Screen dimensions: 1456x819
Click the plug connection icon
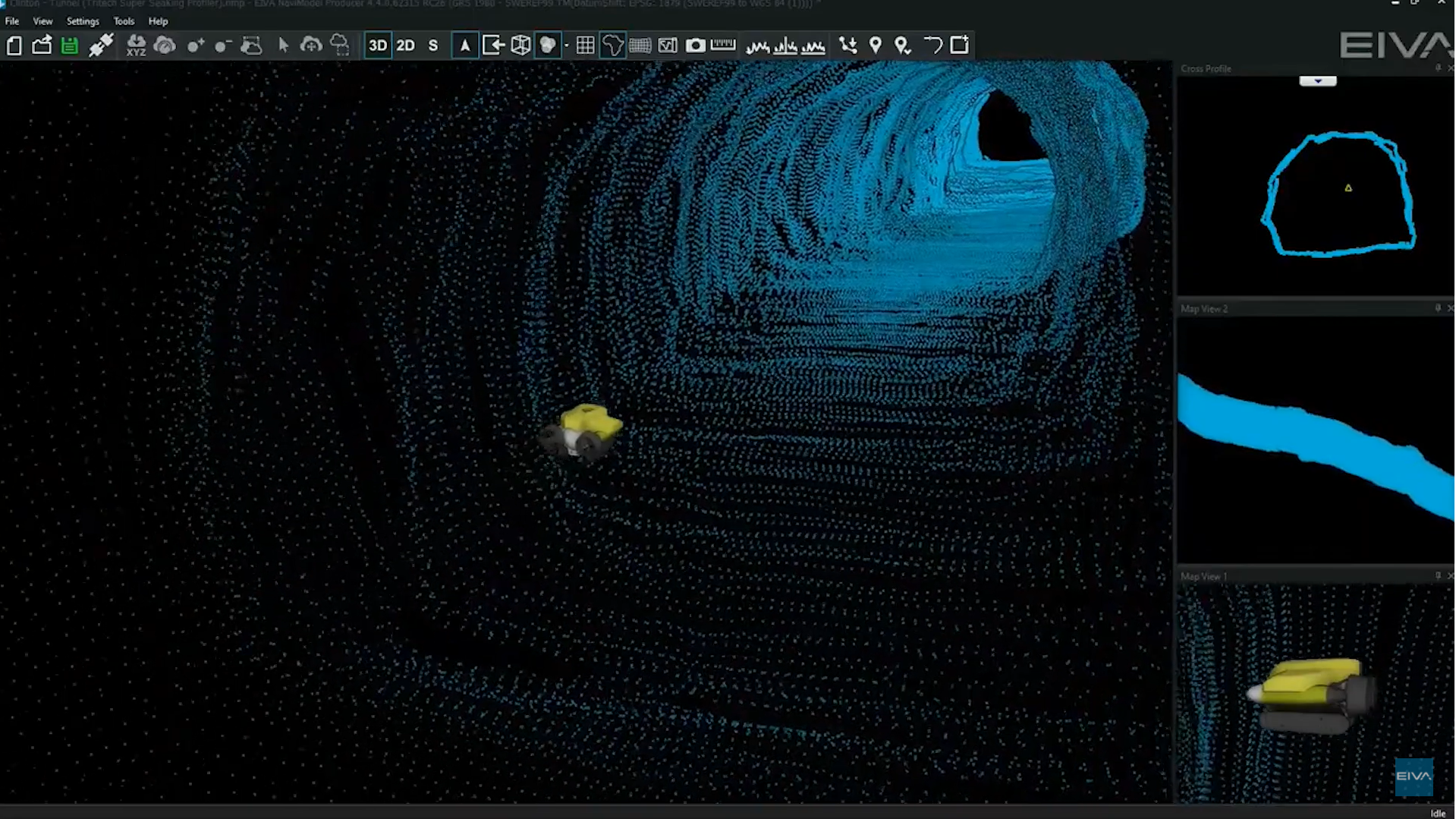pyautogui.click(x=101, y=46)
